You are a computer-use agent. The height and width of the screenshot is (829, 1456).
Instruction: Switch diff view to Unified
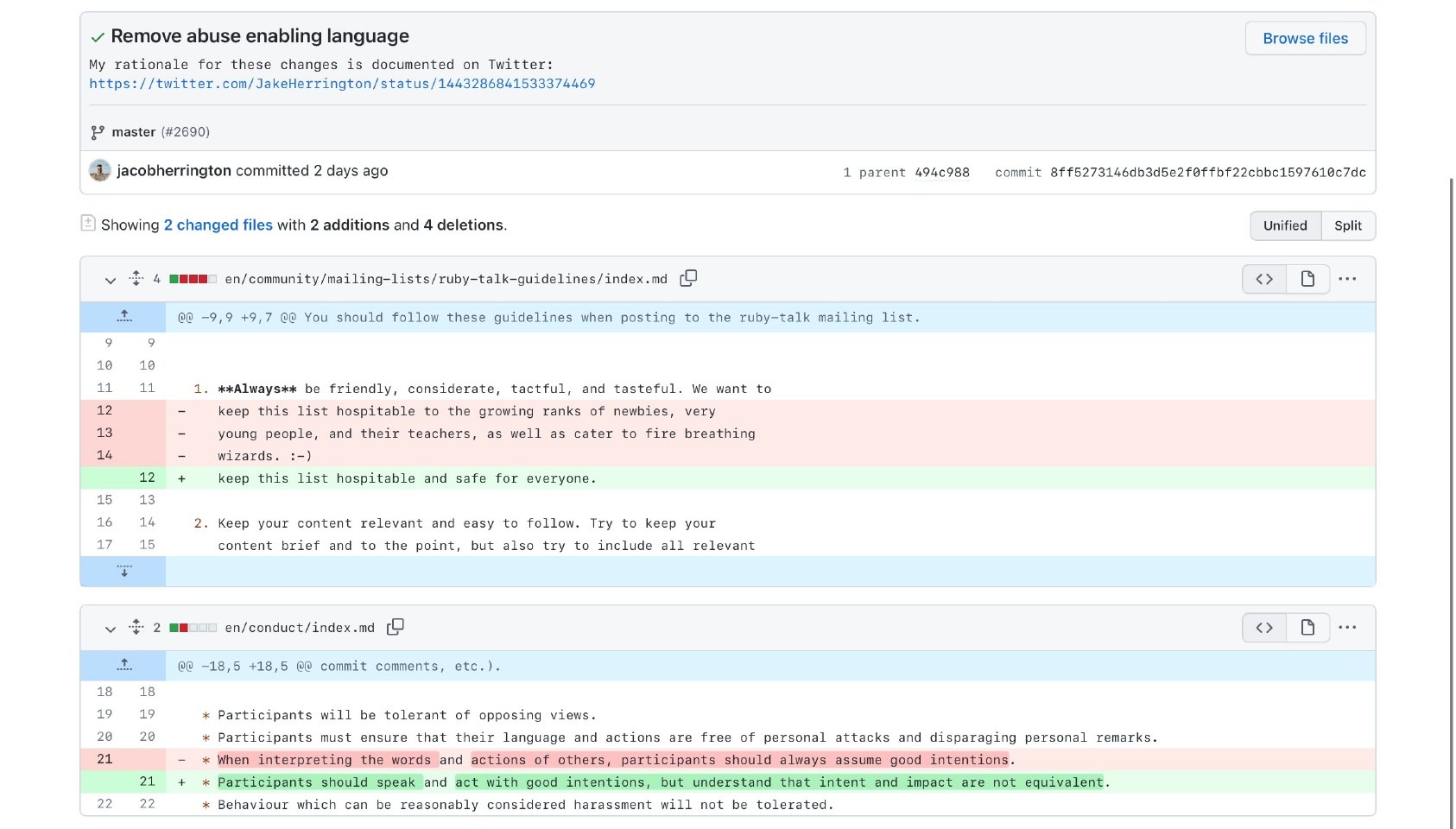pyautogui.click(x=1285, y=225)
